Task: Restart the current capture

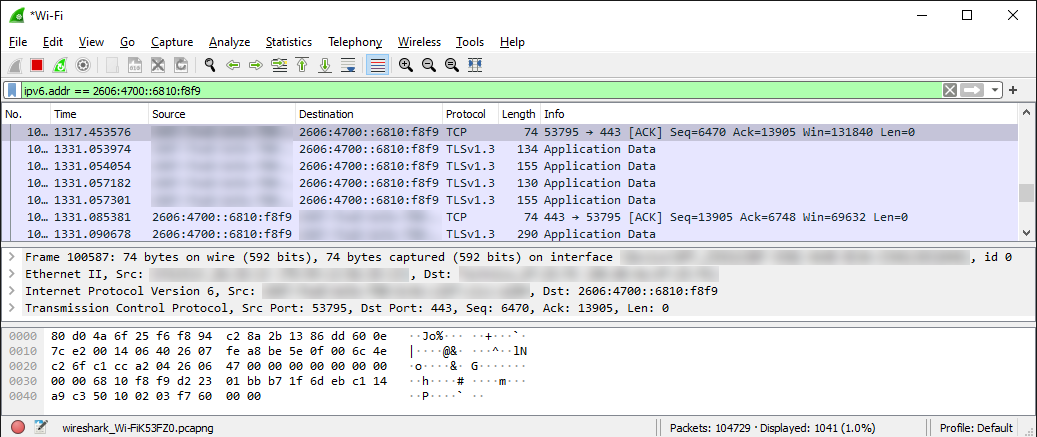Action: (x=60, y=65)
